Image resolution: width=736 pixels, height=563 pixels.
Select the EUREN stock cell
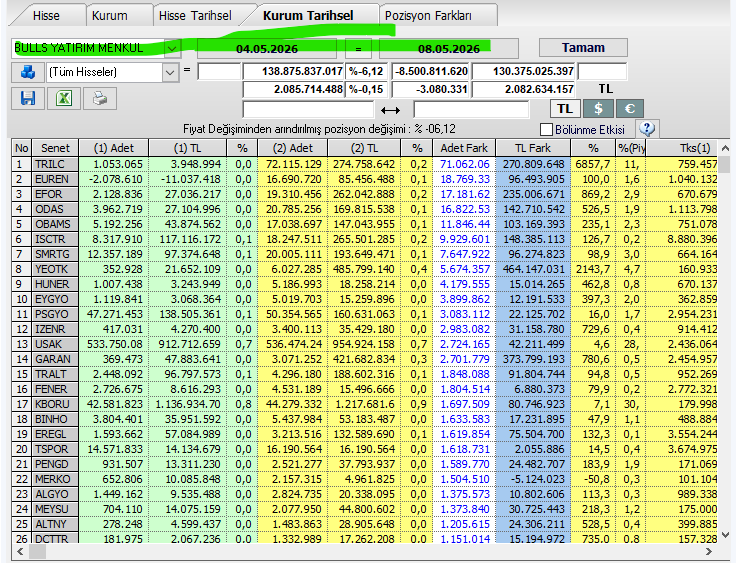[55, 179]
